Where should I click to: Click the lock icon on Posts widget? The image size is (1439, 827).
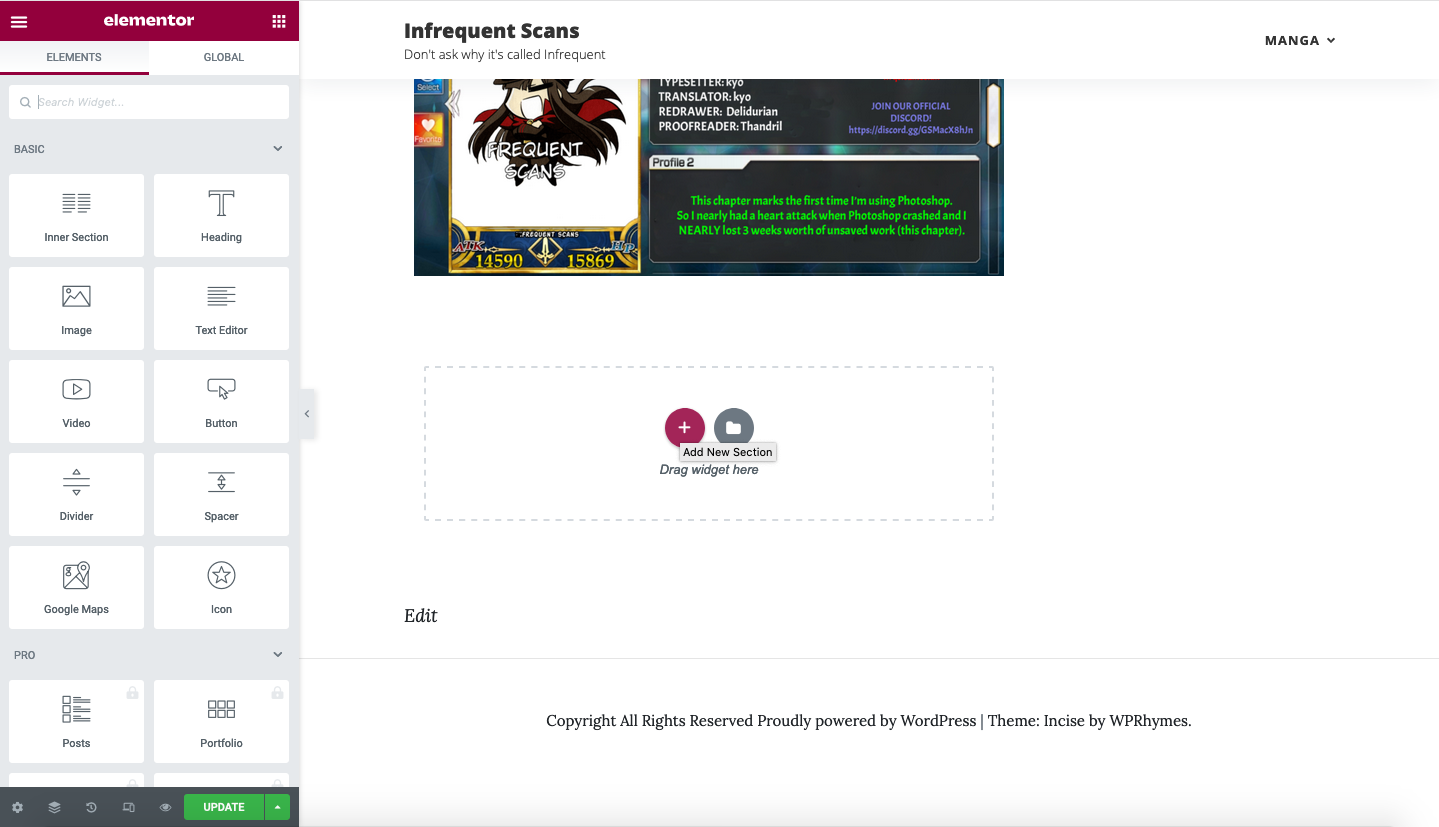point(132,692)
